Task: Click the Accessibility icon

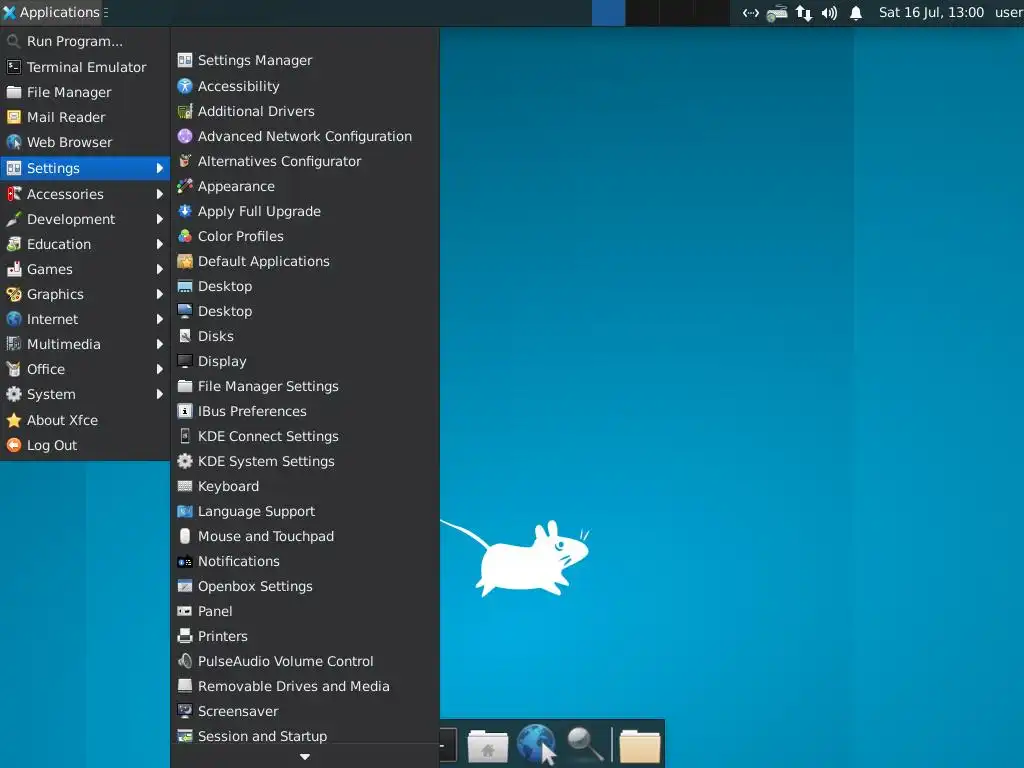Action: [x=185, y=86]
